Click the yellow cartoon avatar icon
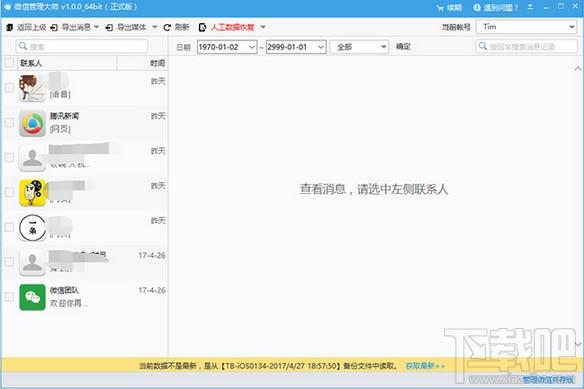Viewport: 584px width, 389px height. [x=32, y=193]
